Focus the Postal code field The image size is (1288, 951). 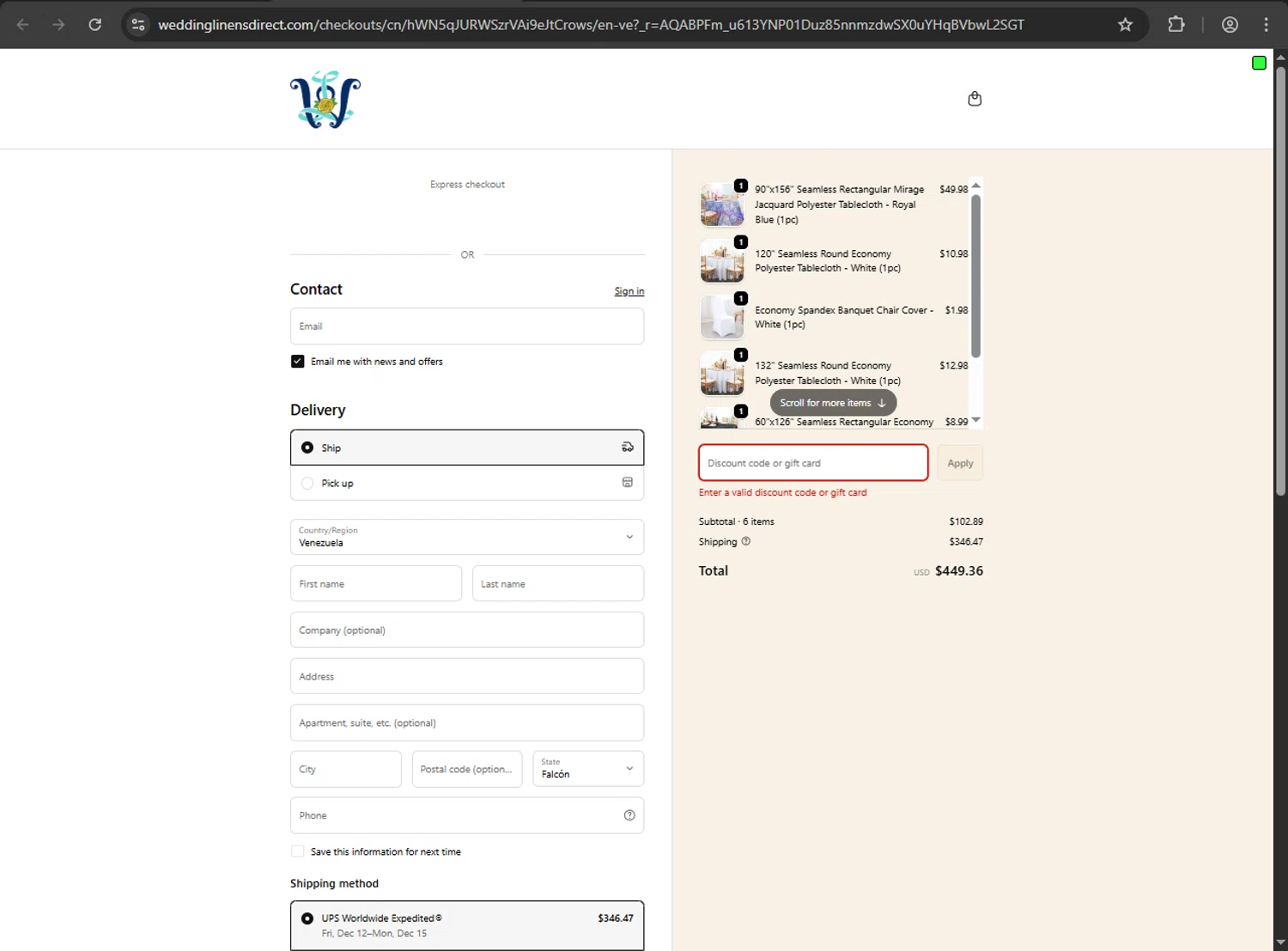click(467, 769)
